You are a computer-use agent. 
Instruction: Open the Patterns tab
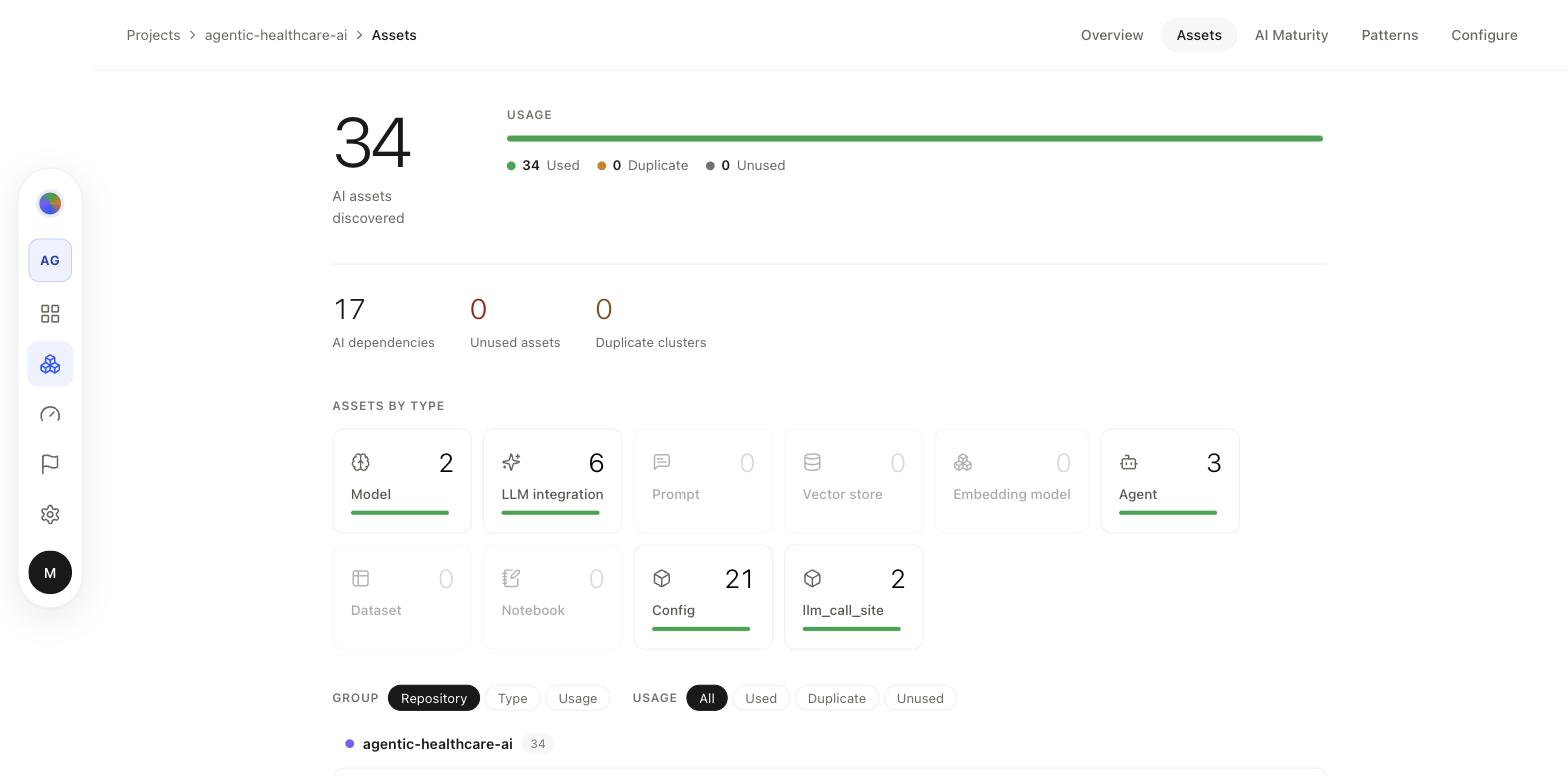(x=1390, y=35)
